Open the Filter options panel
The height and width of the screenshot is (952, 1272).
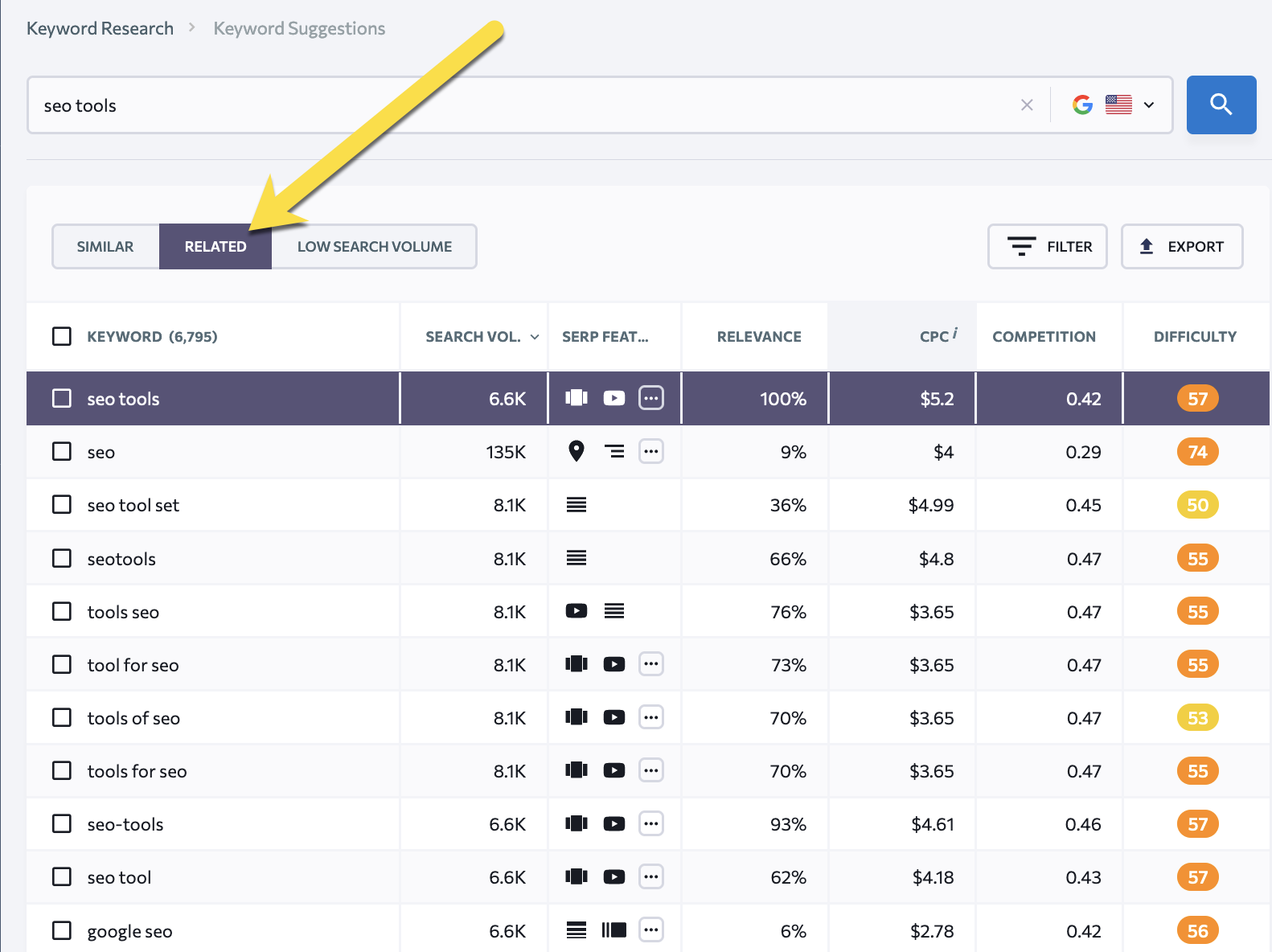click(x=1047, y=246)
